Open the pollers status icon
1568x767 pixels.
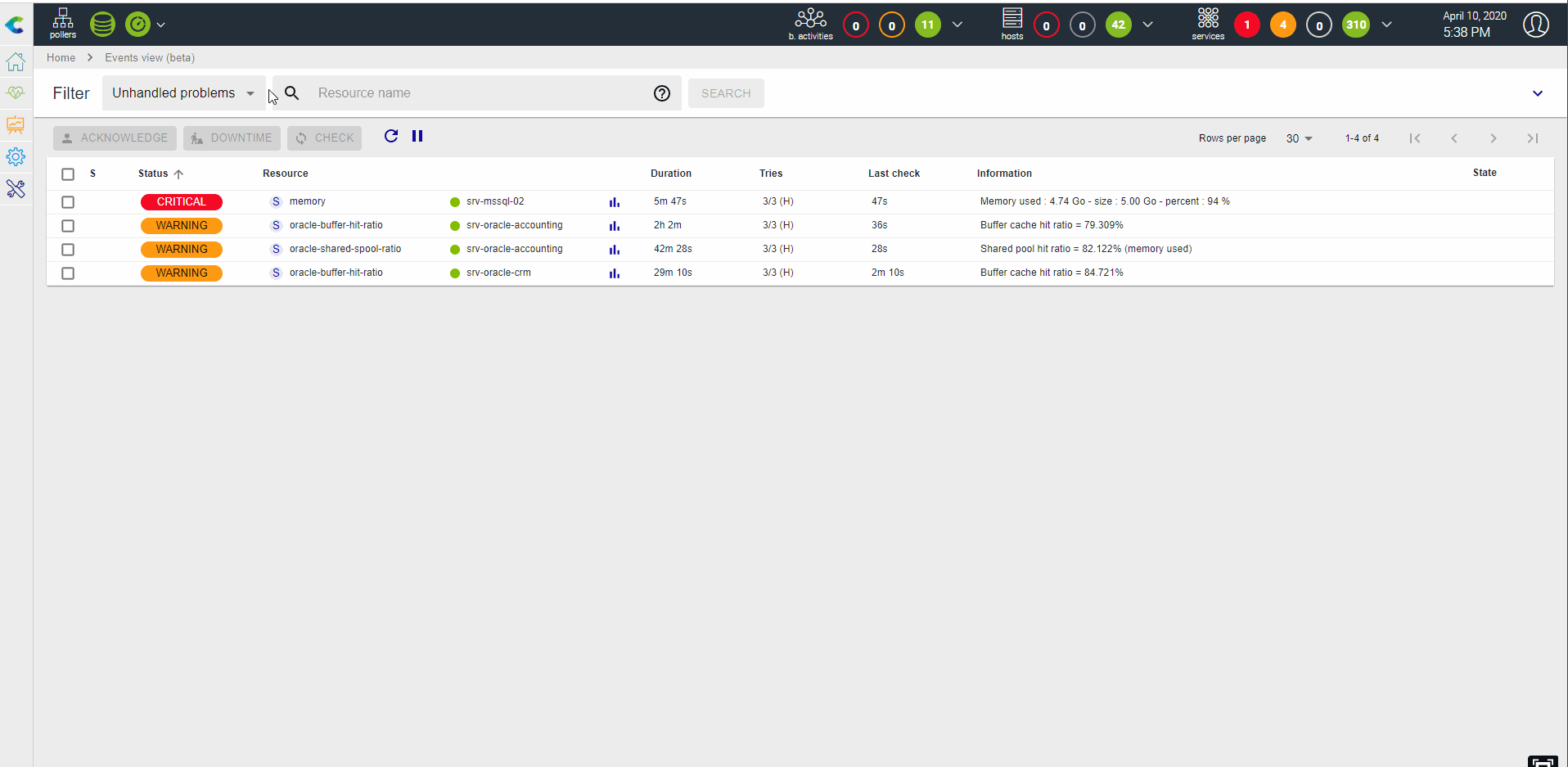63,23
